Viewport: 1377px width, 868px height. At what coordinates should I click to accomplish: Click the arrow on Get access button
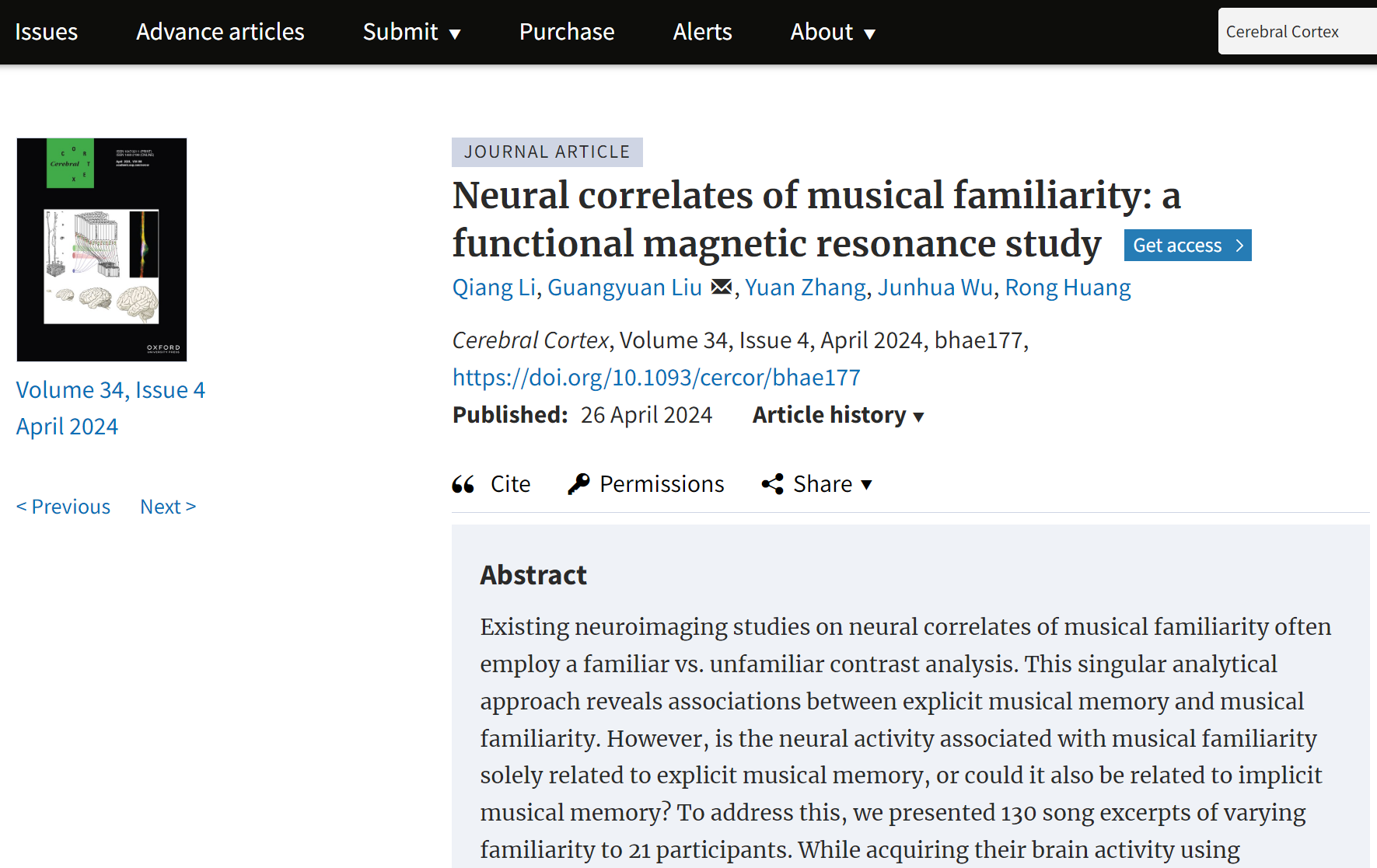coord(1239,246)
